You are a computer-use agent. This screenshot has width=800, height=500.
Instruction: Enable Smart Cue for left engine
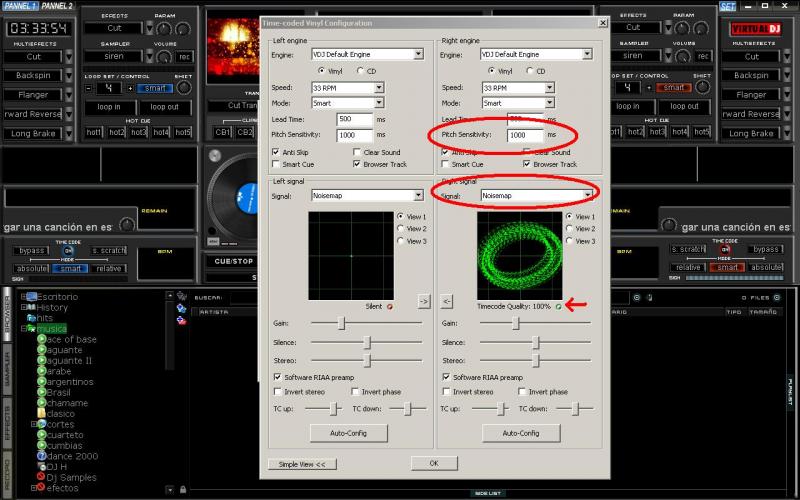(278, 164)
